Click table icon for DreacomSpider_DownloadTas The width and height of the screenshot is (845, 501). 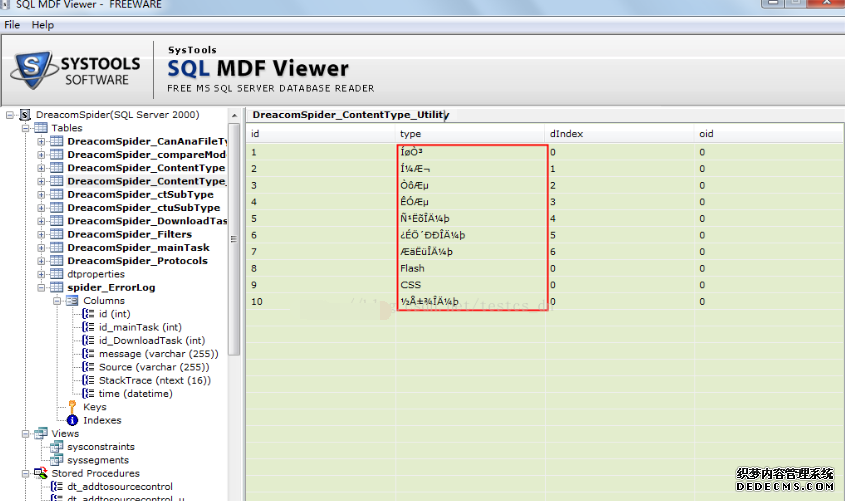point(57,221)
